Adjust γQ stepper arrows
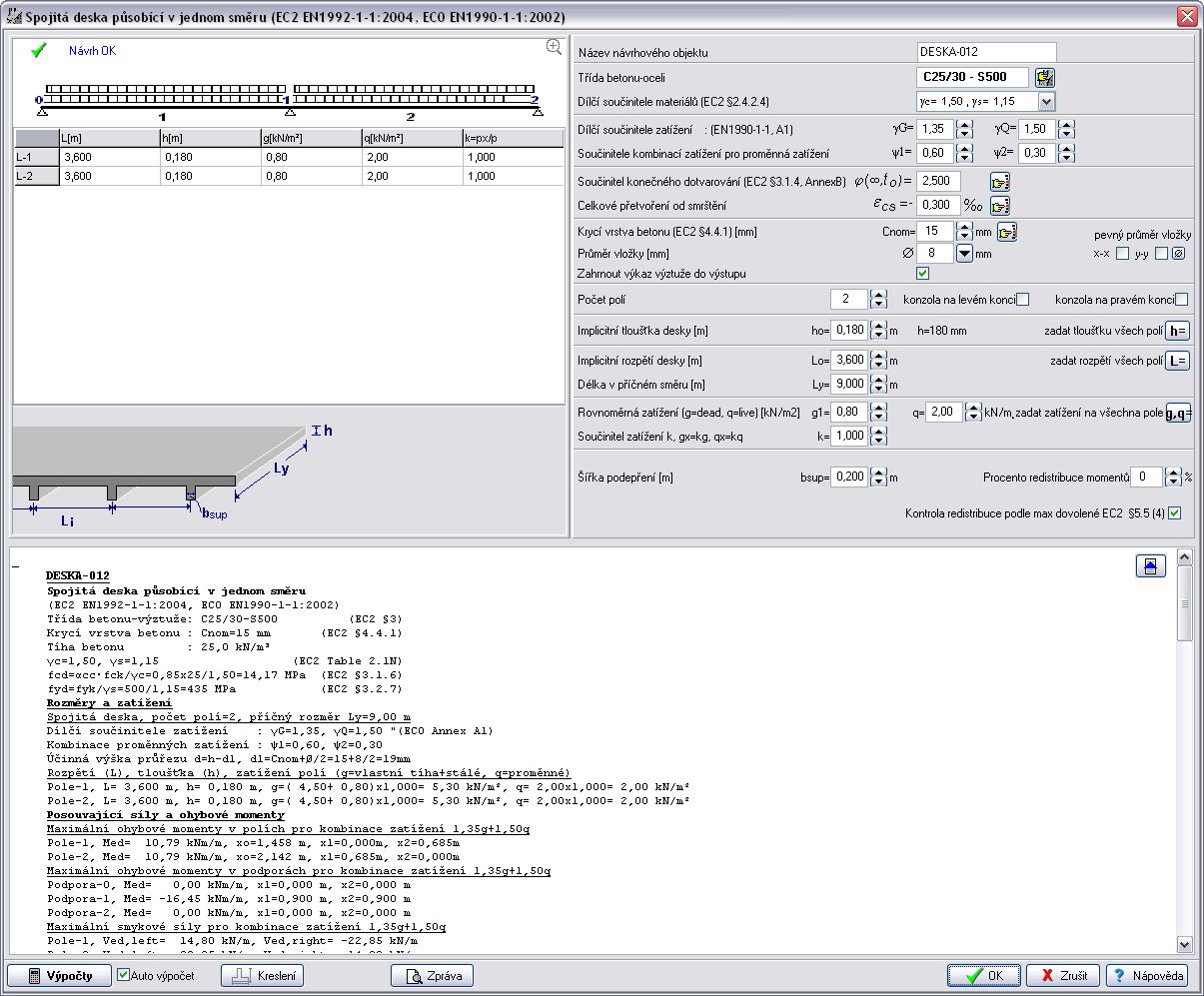Image resolution: width=1204 pixels, height=996 pixels. tap(1066, 129)
